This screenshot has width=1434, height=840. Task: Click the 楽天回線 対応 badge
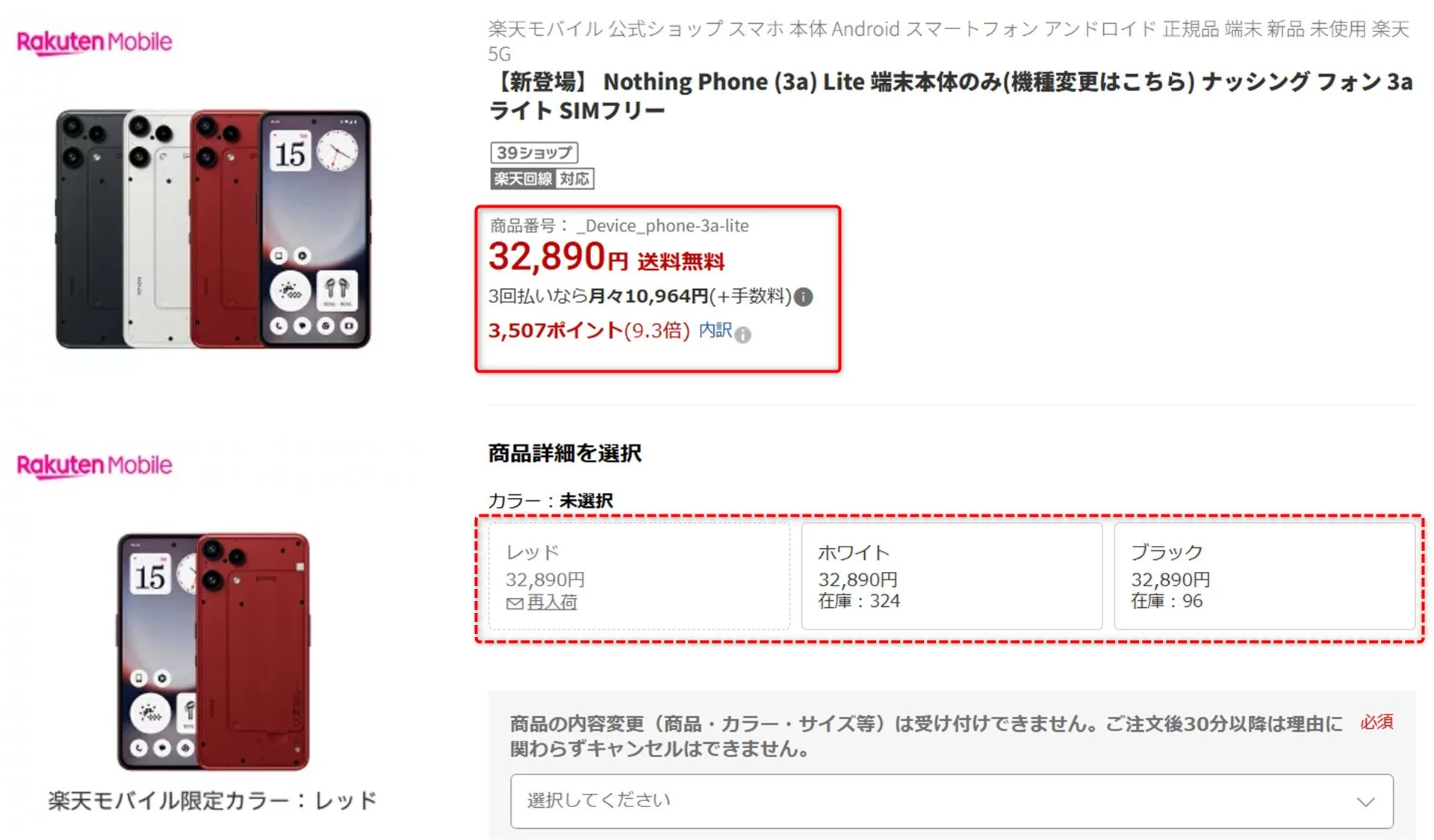(542, 179)
